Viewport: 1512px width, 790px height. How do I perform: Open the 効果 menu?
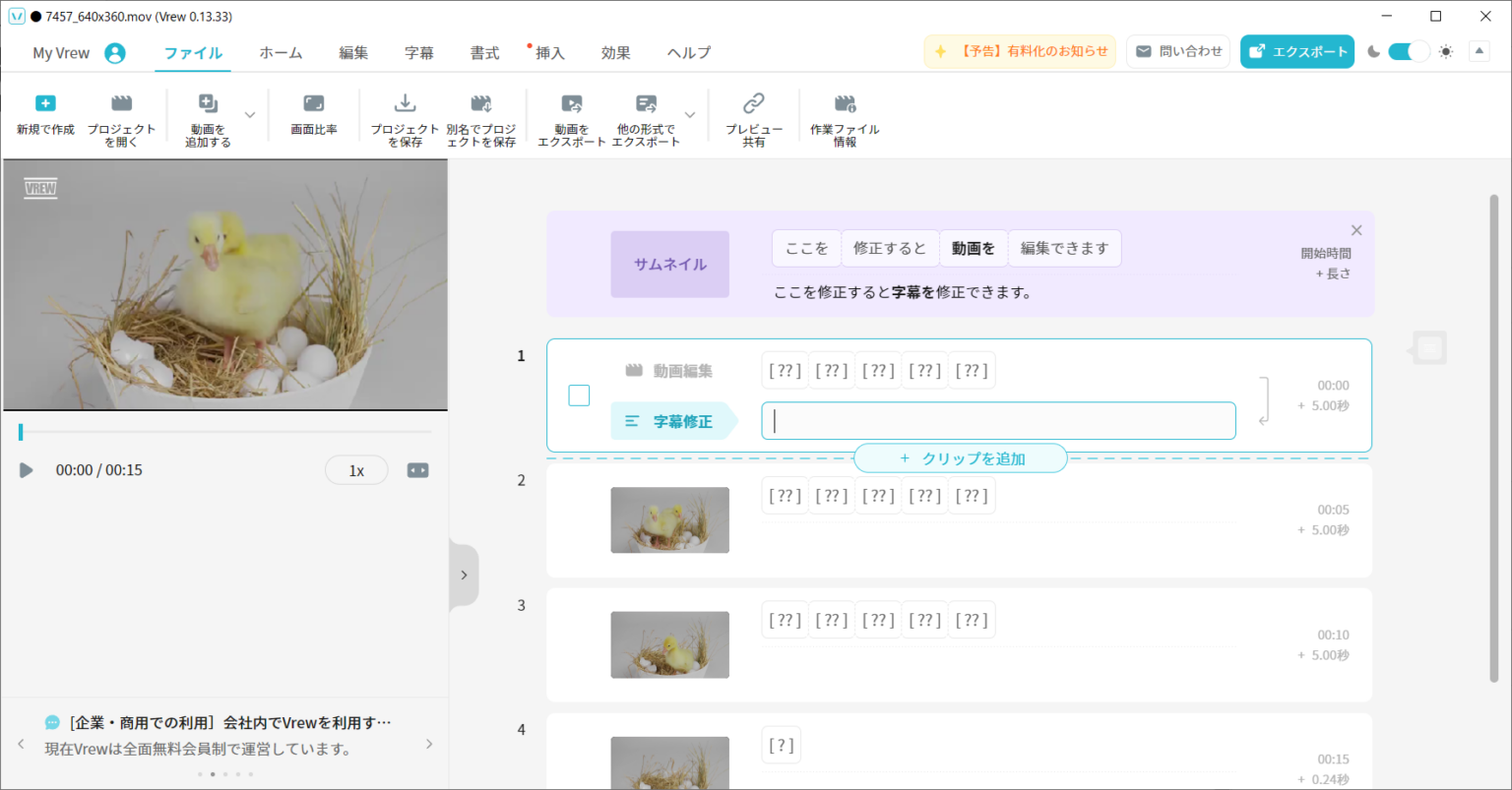(x=615, y=52)
